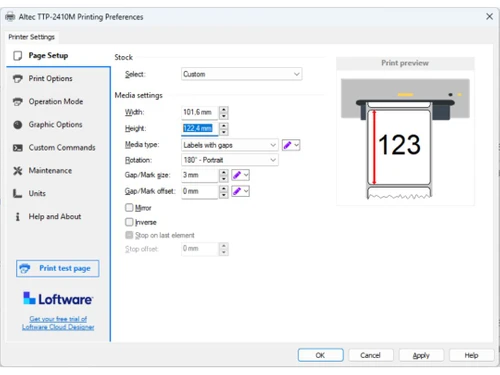The height and width of the screenshot is (375, 500).
Task: Open the Media type dropdown
Action: point(230,145)
